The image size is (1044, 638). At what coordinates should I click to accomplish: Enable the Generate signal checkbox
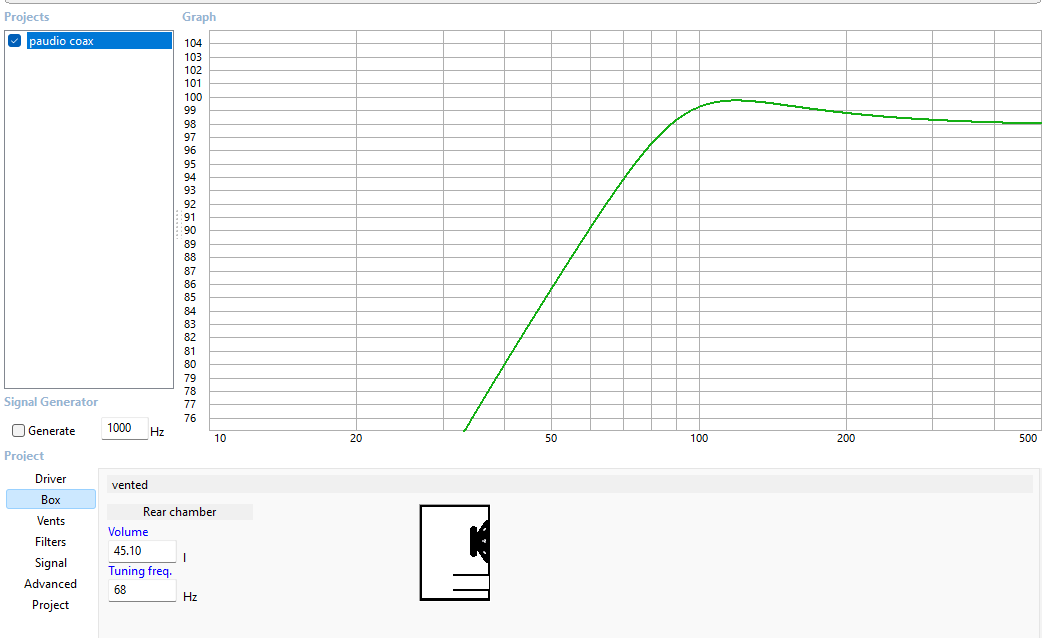19,431
